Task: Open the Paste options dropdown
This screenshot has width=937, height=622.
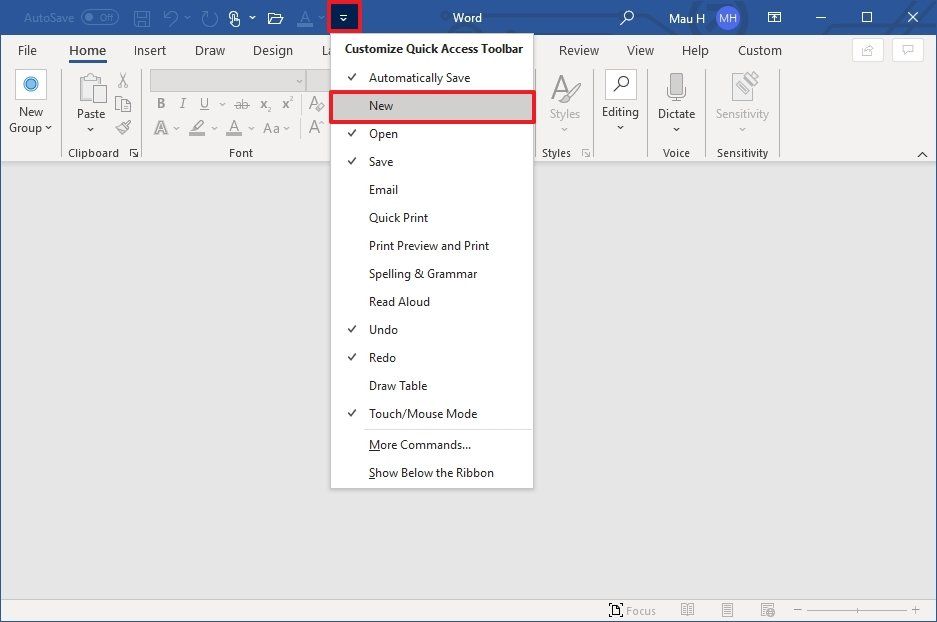Action: (x=90, y=127)
